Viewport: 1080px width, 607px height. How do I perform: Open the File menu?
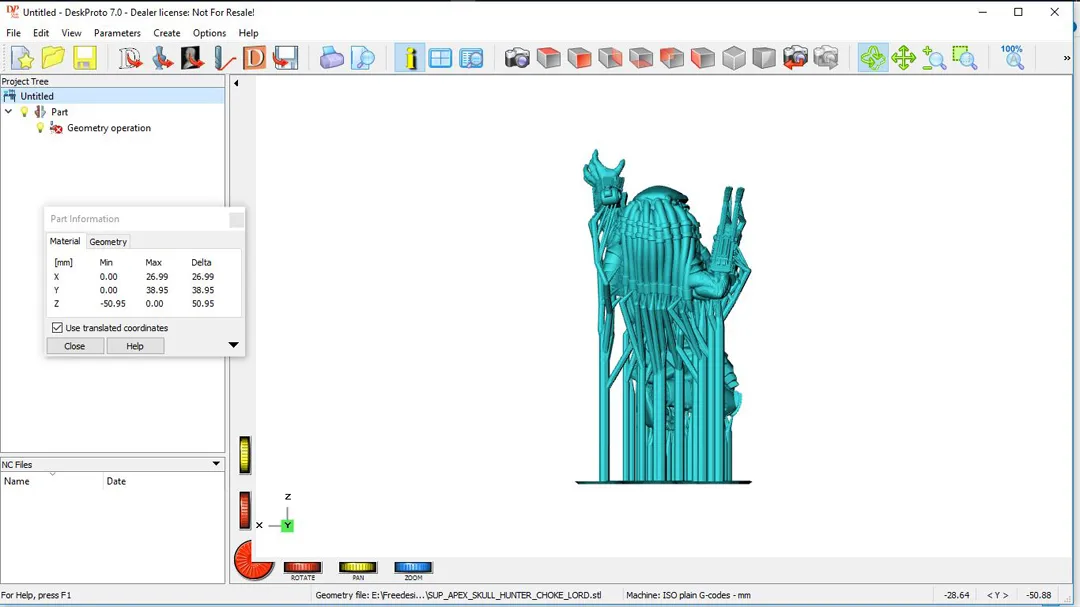[13, 33]
